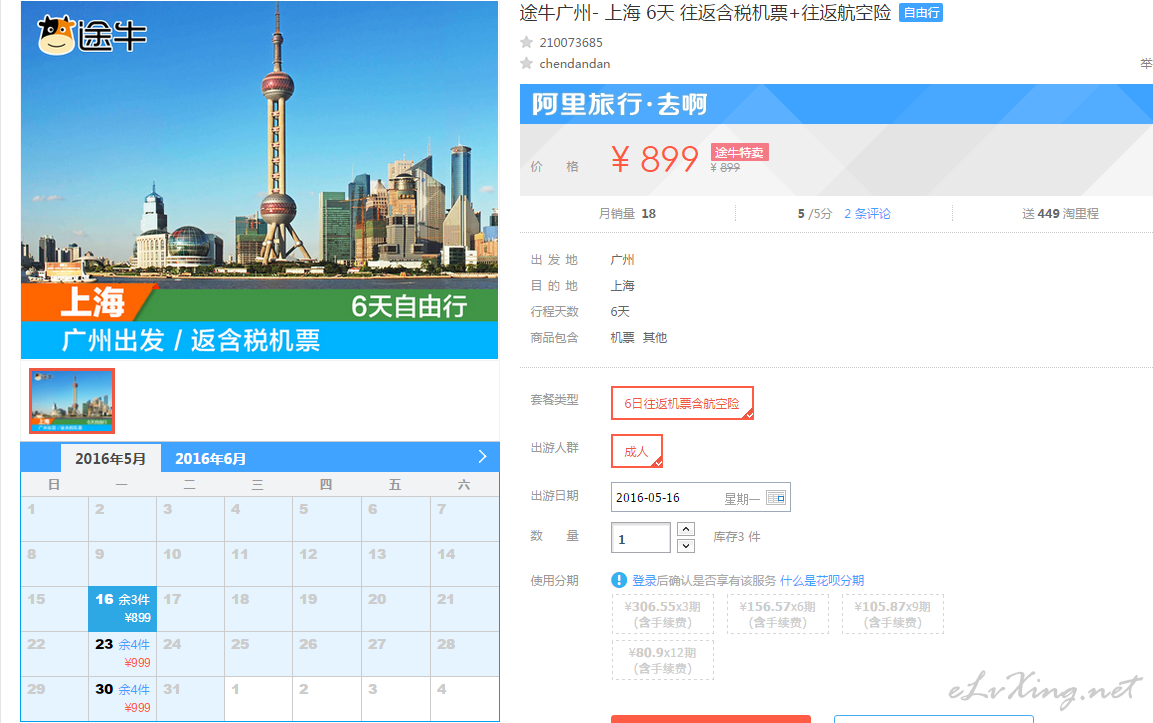
Task: Click the Shanghai thumbnail below main image
Action: (72, 401)
